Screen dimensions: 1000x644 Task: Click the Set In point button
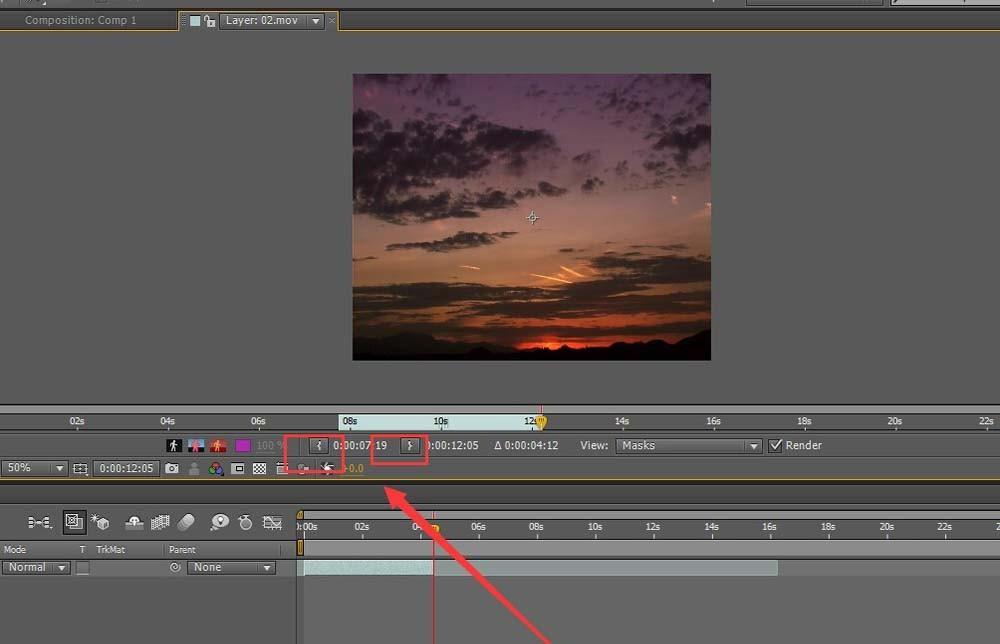(318, 446)
